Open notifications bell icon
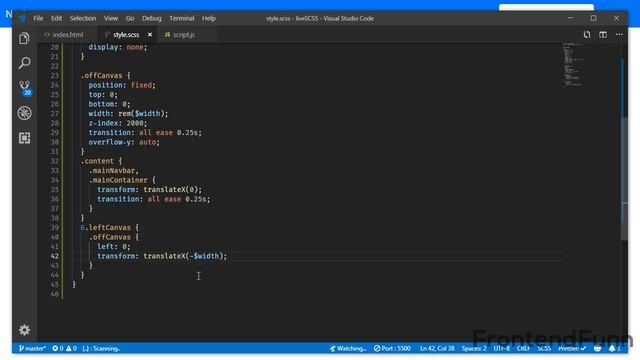 613,348
